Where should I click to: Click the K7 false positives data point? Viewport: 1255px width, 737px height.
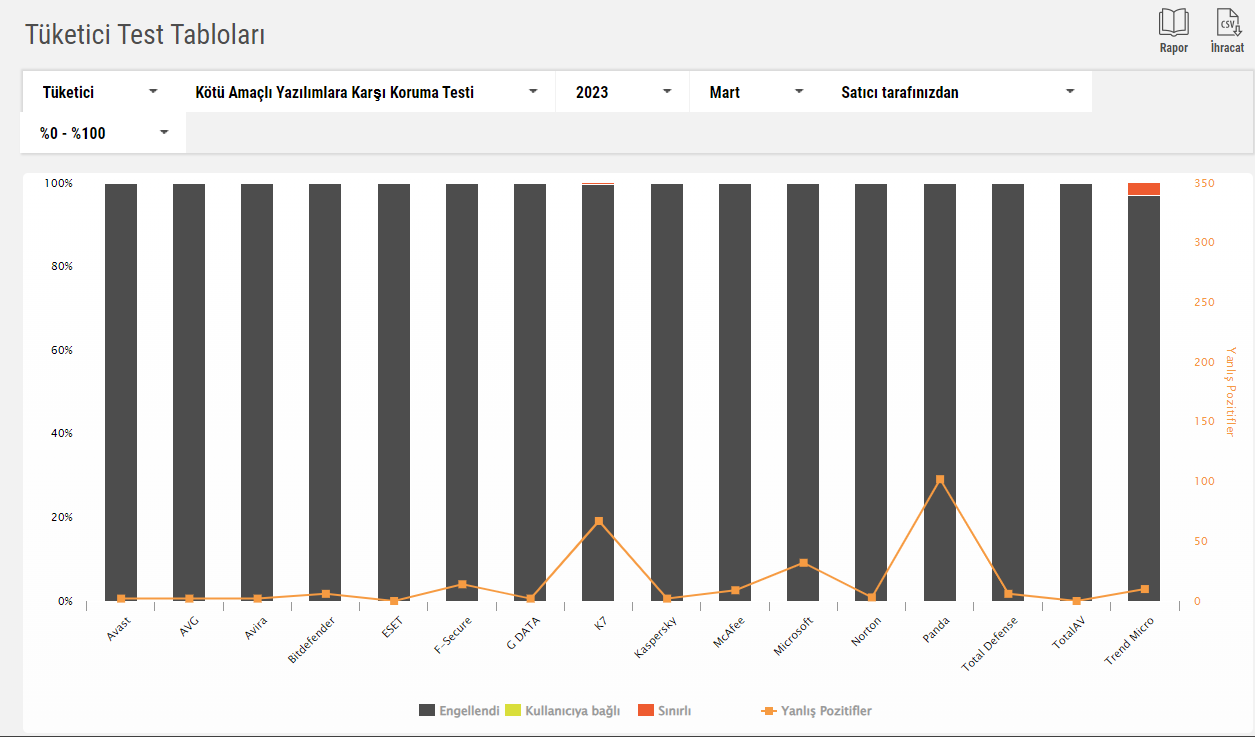point(598,521)
